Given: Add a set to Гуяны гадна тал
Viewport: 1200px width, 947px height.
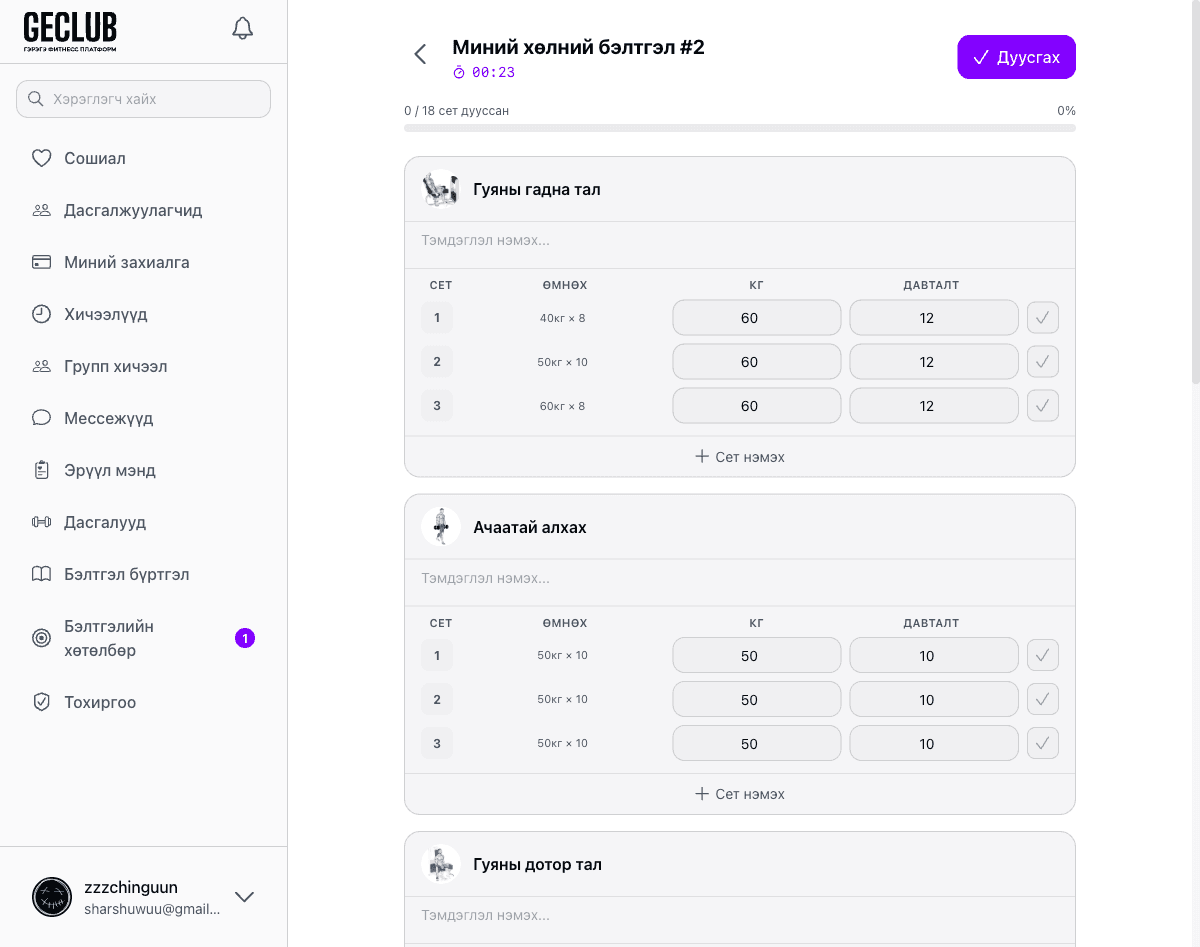Looking at the screenshot, I should coord(740,457).
